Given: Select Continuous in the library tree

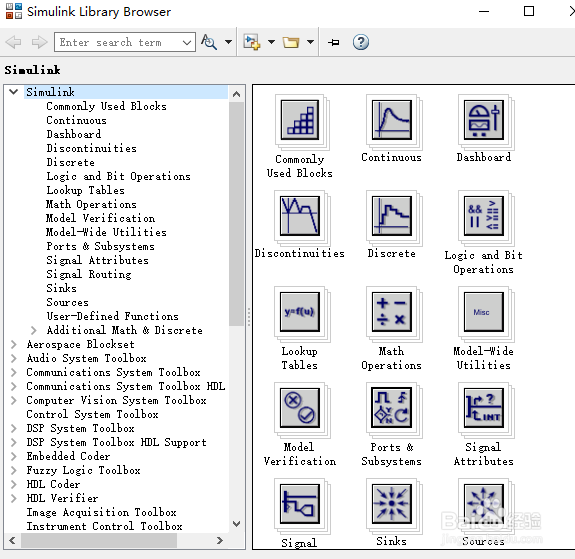Looking at the screenshot, I should coord(76,120).
